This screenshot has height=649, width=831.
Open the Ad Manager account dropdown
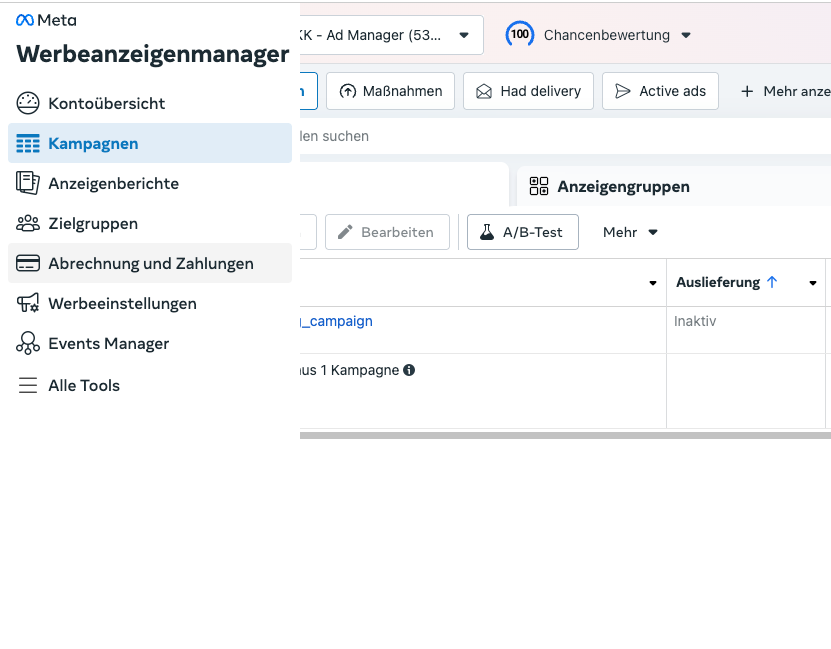[392, 35]
